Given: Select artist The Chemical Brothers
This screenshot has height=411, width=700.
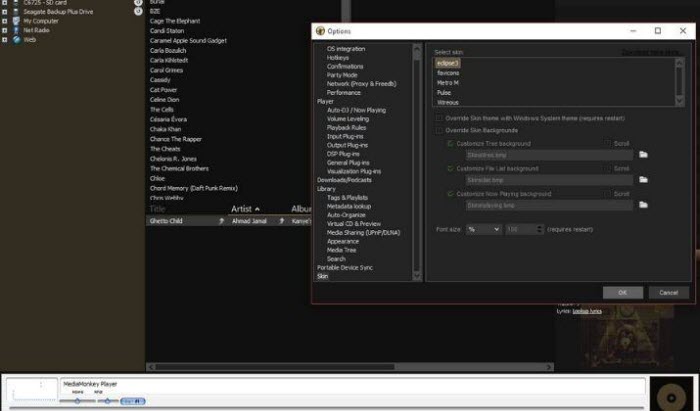Looking at the screenshot, I should [179, 169].
